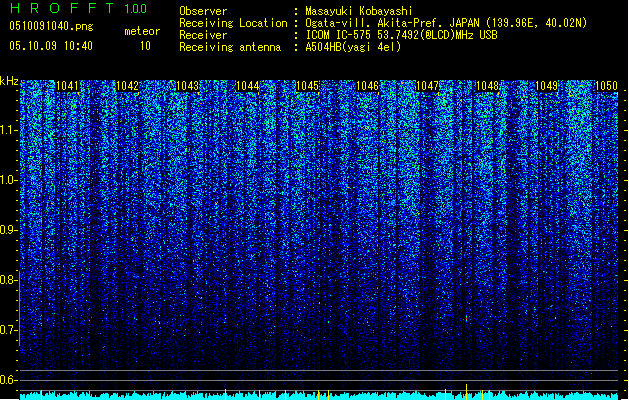Select the 1046 time marker

(x=368, y=86)
